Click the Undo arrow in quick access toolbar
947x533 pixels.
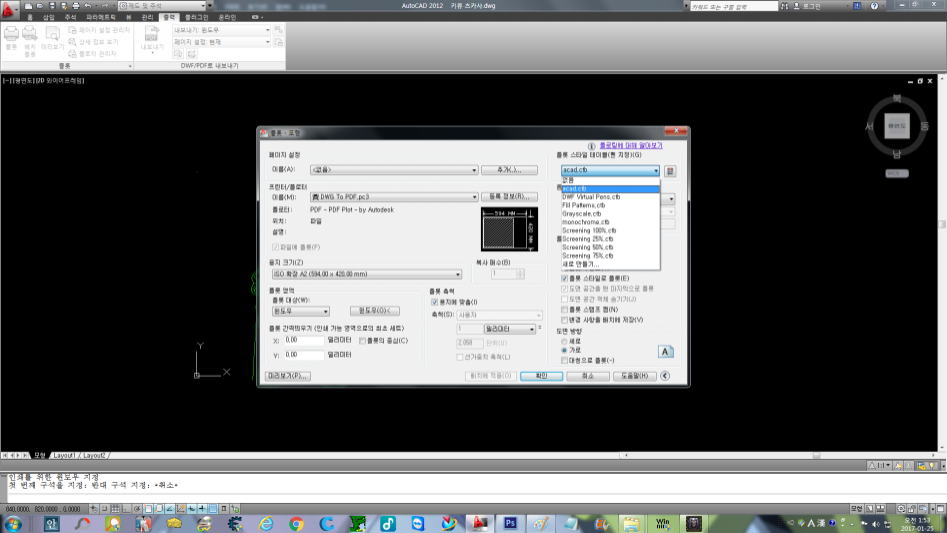pyautogui.click(x=88, y=5)
